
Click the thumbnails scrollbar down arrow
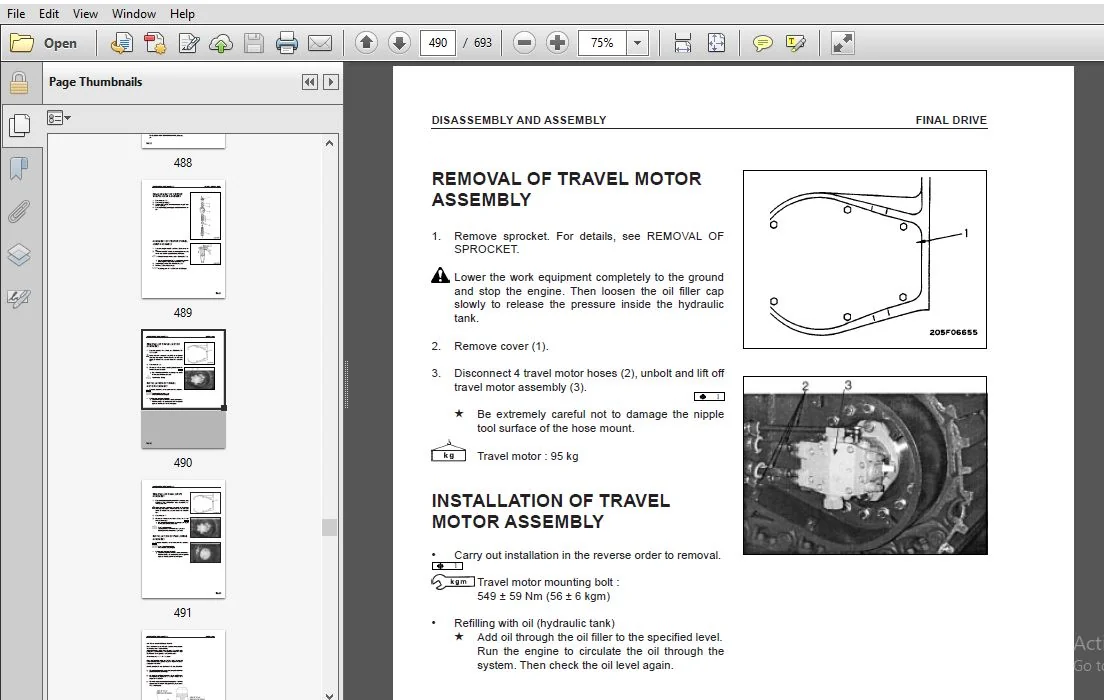point(329,695)
